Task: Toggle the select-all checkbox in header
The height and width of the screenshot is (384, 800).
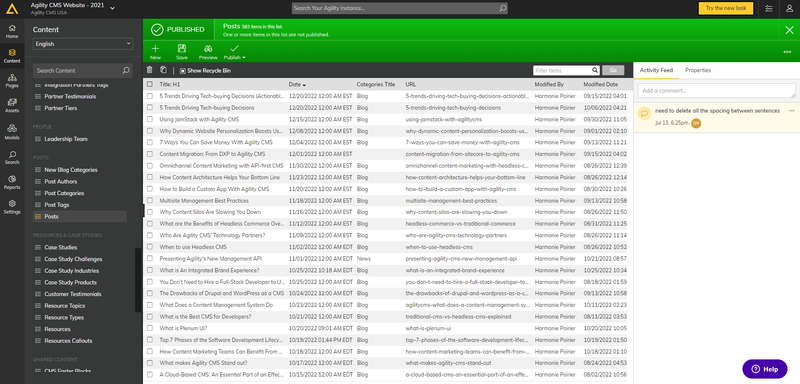Action: tap(149, 84)
